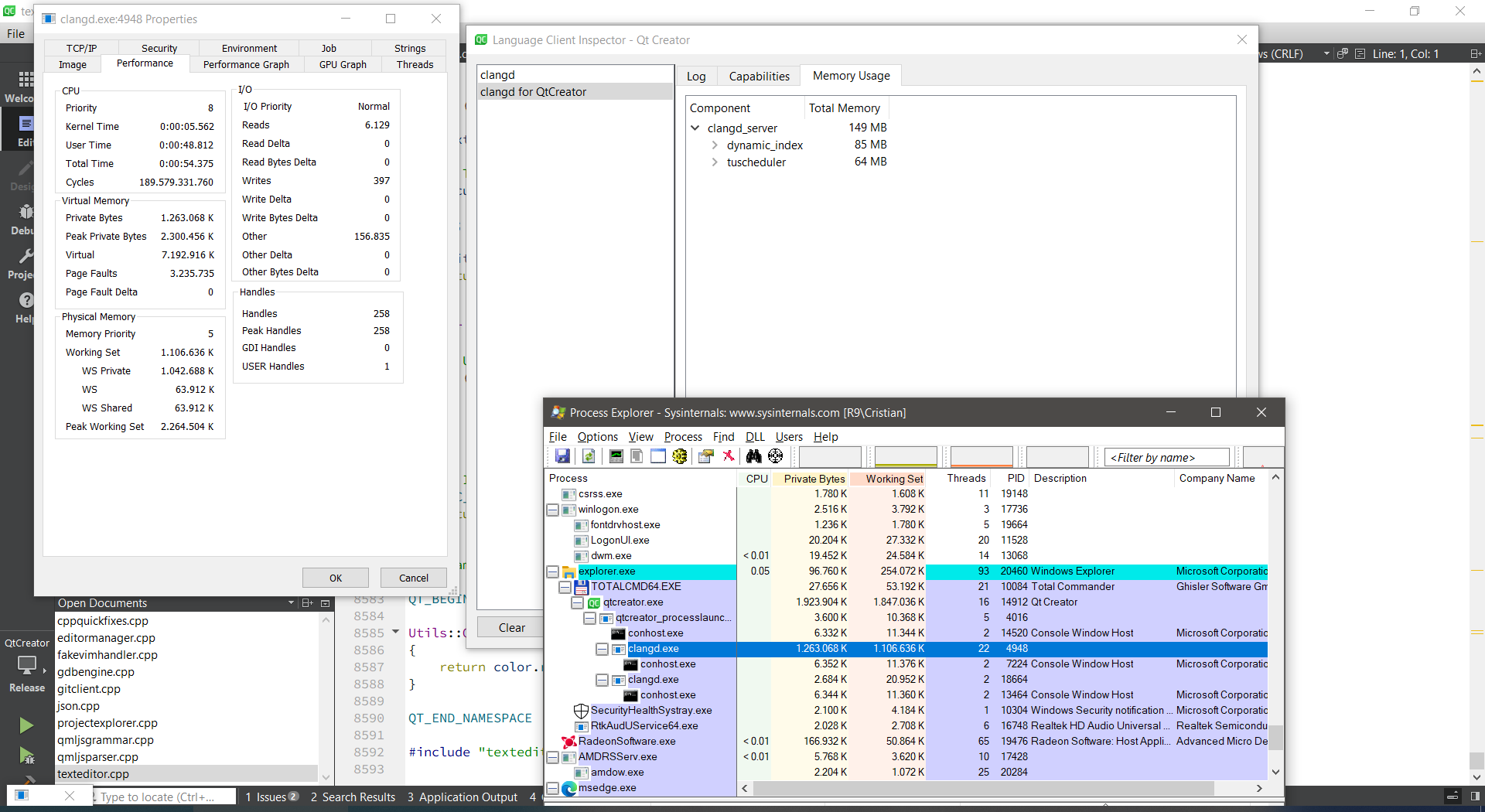This screenshot has height=812, width=1485.
Task: Open Issues output pane button
Action: click(272, 797)
